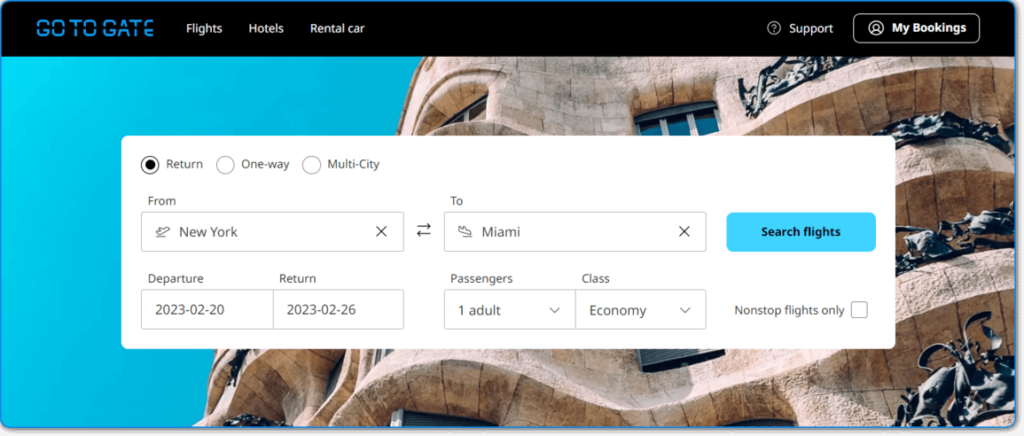Click the Return date field 2023-02-26
This screenshot has height=436, width=1024.
point(338,309)
